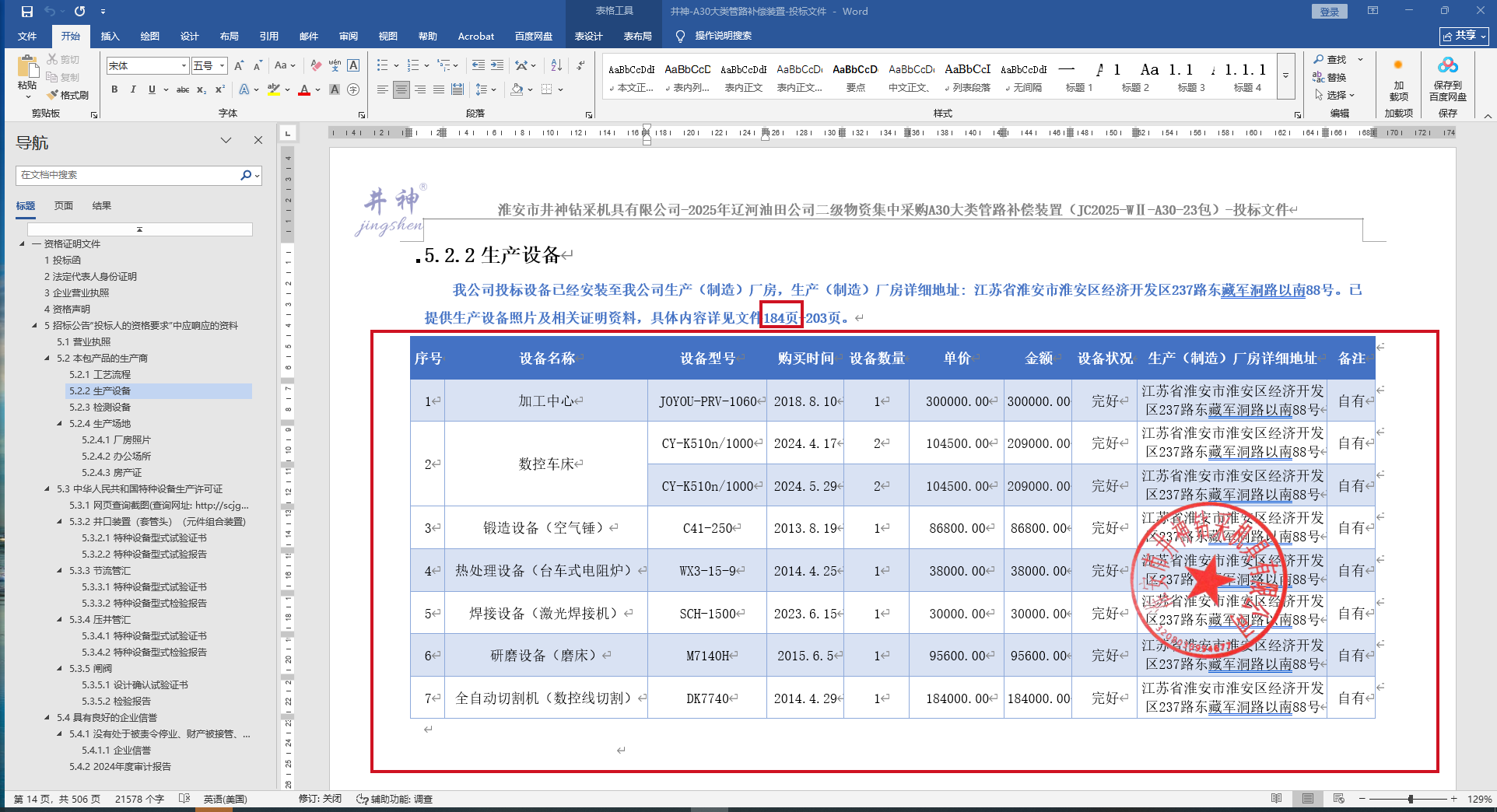Open the 布局 (Layout) ribbon tab
1497x812 pixels.
[229, 36]
